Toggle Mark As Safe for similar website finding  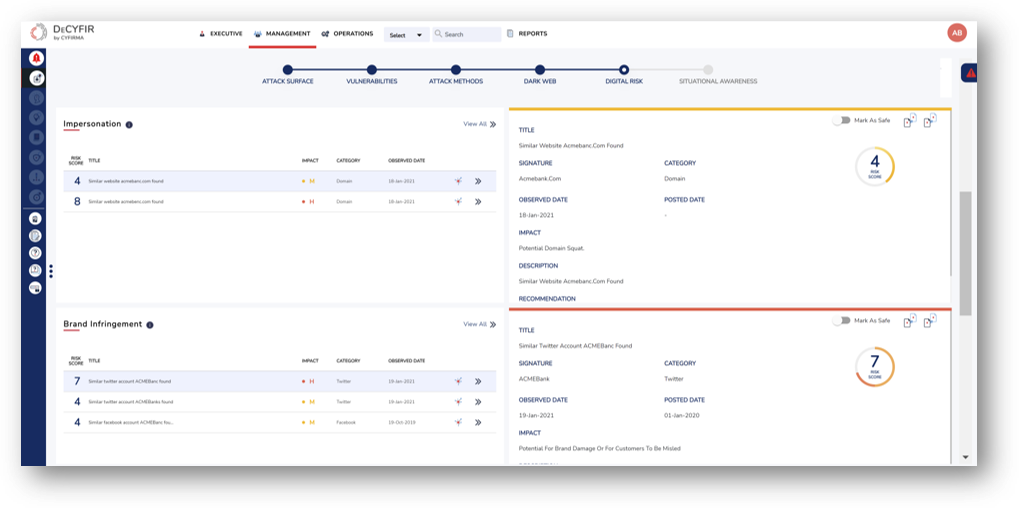tap(843, 120)
